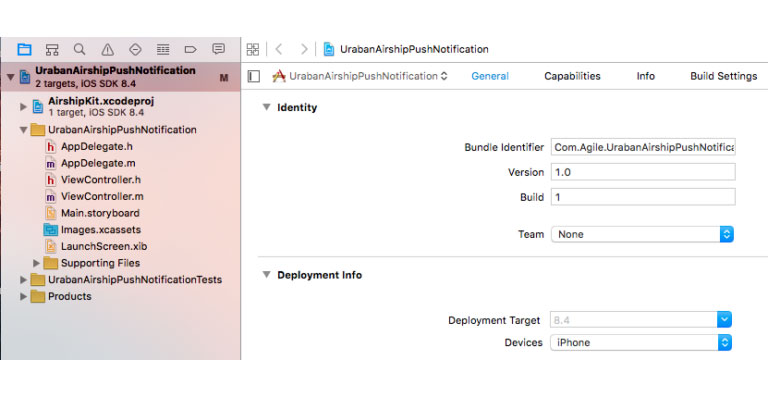The image size is (768, 401).
Task: Switch to the Build Settings tab
Action: pos(723,76)
